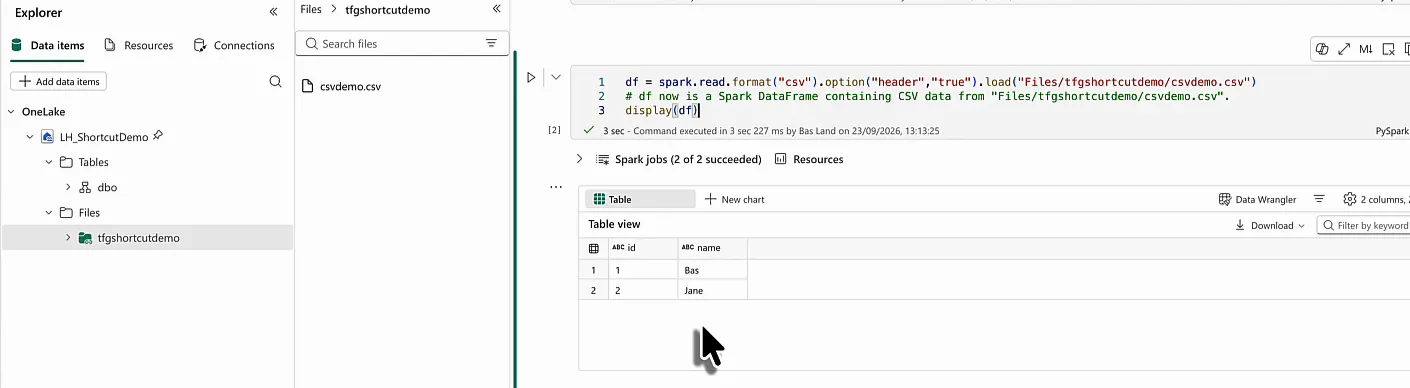Click New chart button
This screenshot has width=1410, height=388.
point(735,199)
